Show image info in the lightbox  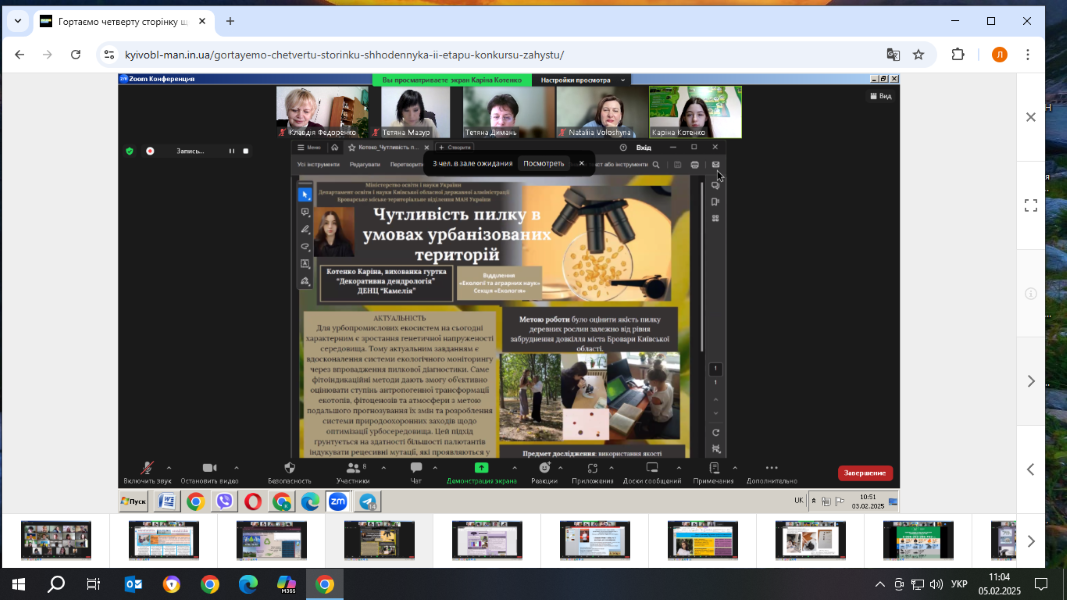[x=1031, y=293]
